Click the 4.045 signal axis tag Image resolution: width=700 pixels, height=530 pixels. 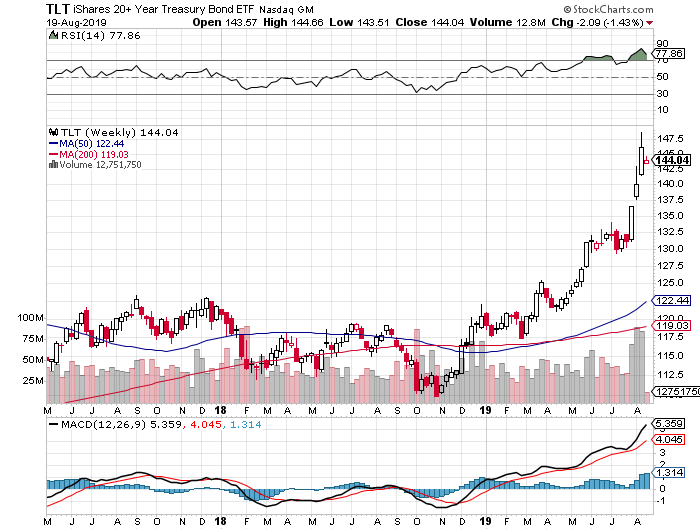click(x=668, y=439)
